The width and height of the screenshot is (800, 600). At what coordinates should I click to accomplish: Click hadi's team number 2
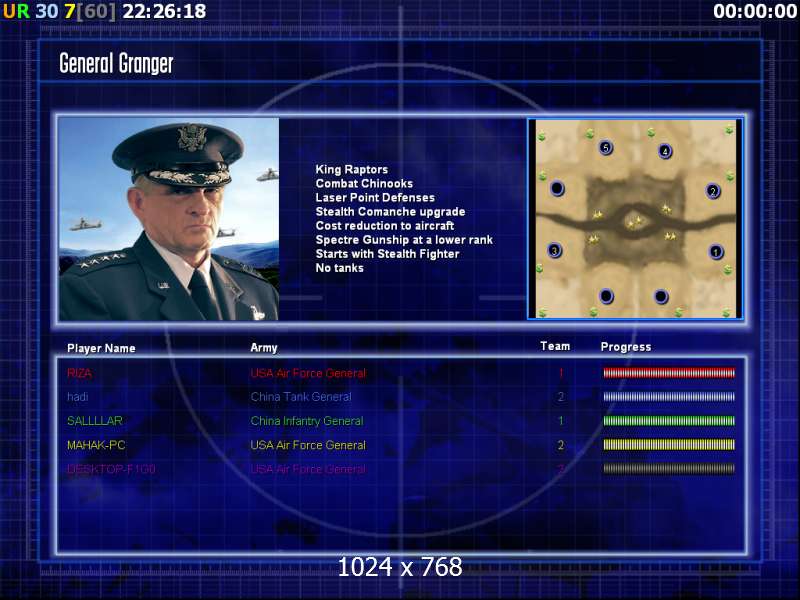coord(561,396)
